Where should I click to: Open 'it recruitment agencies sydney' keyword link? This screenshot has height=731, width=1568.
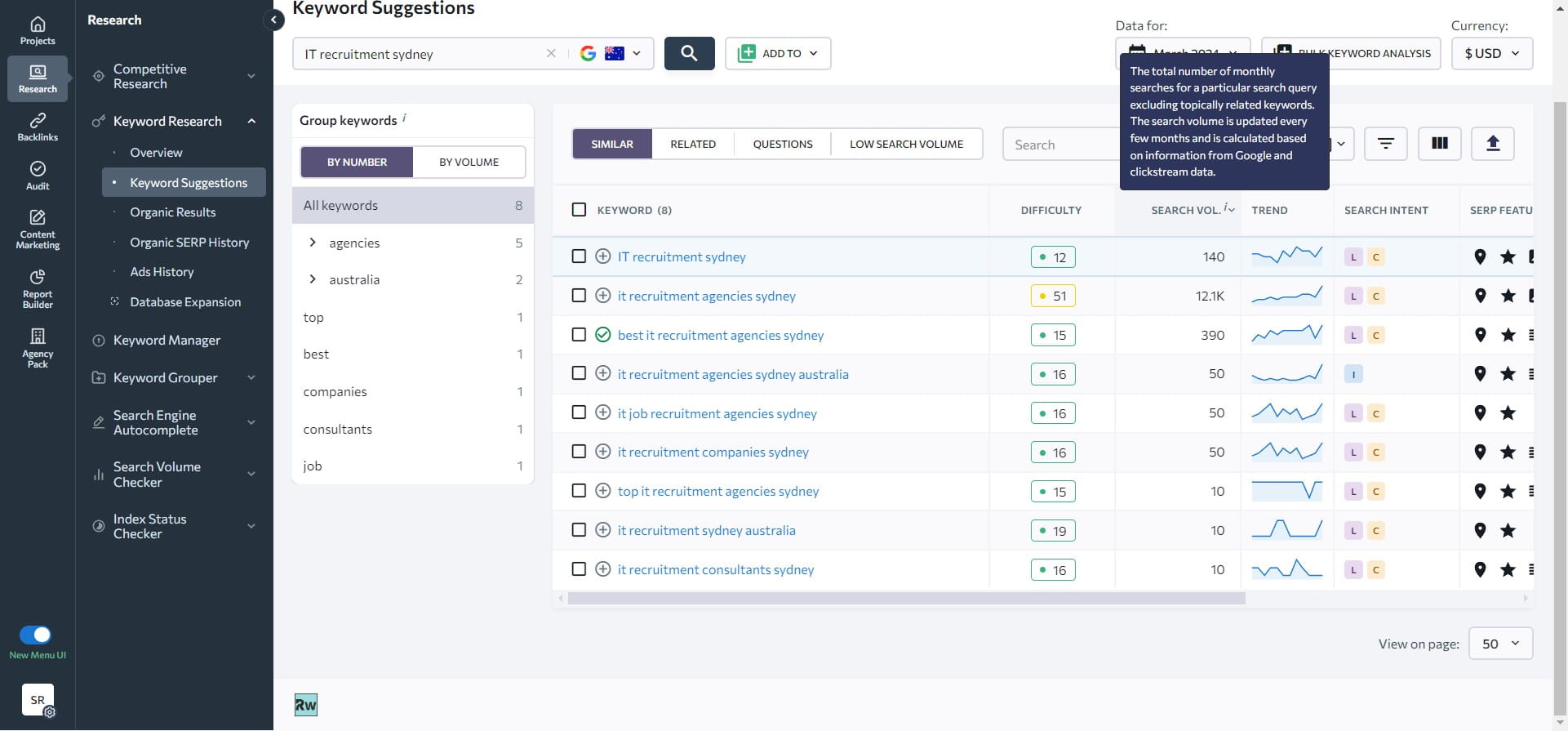pyautogui.click(x=707, y=296)
